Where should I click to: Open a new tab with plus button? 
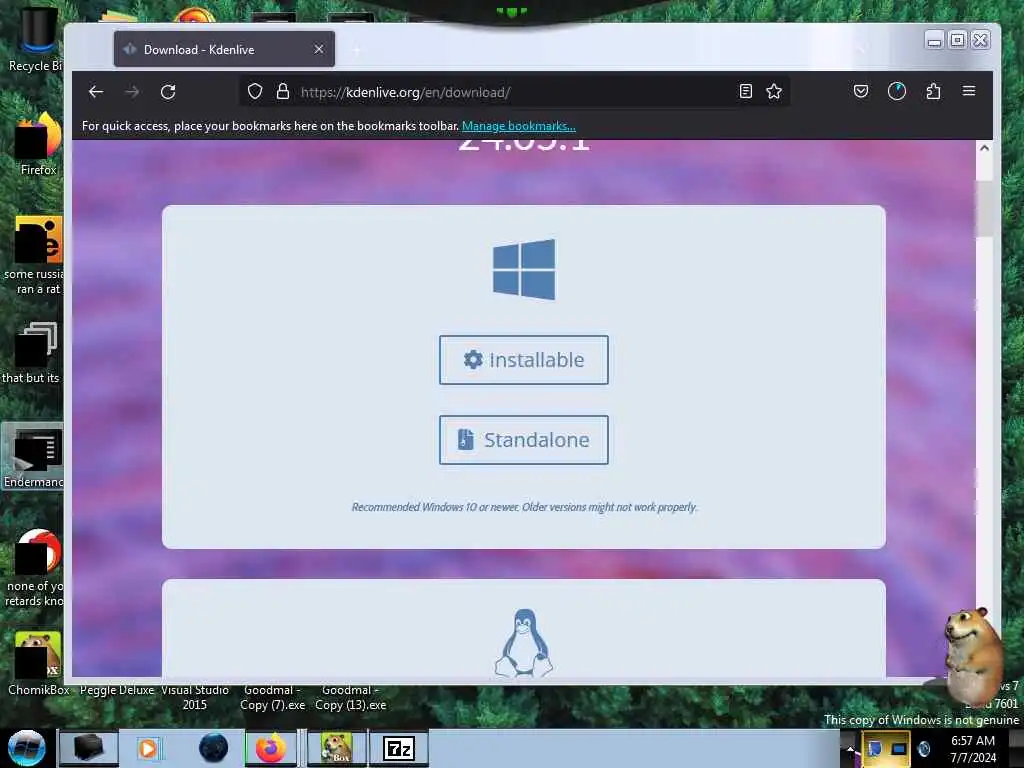click(x=357, y=50)
